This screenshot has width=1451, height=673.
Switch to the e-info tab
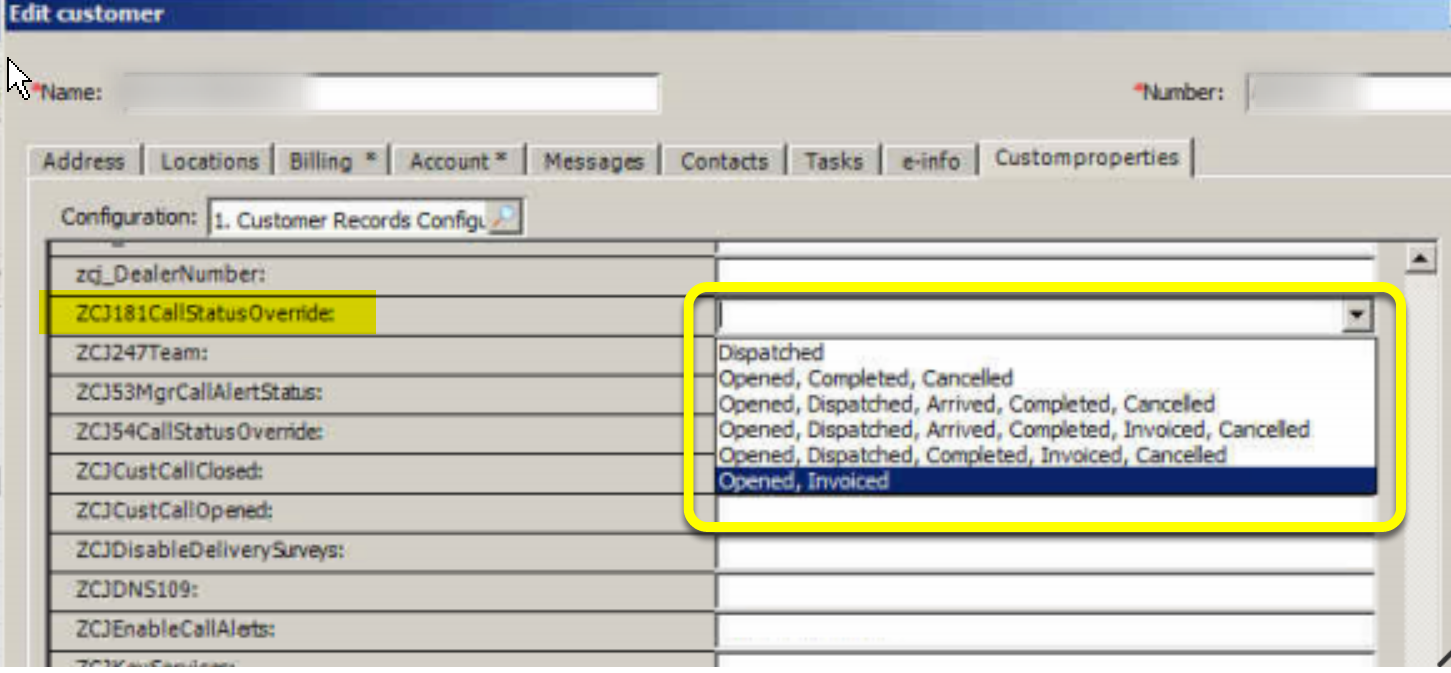[930, 161]
